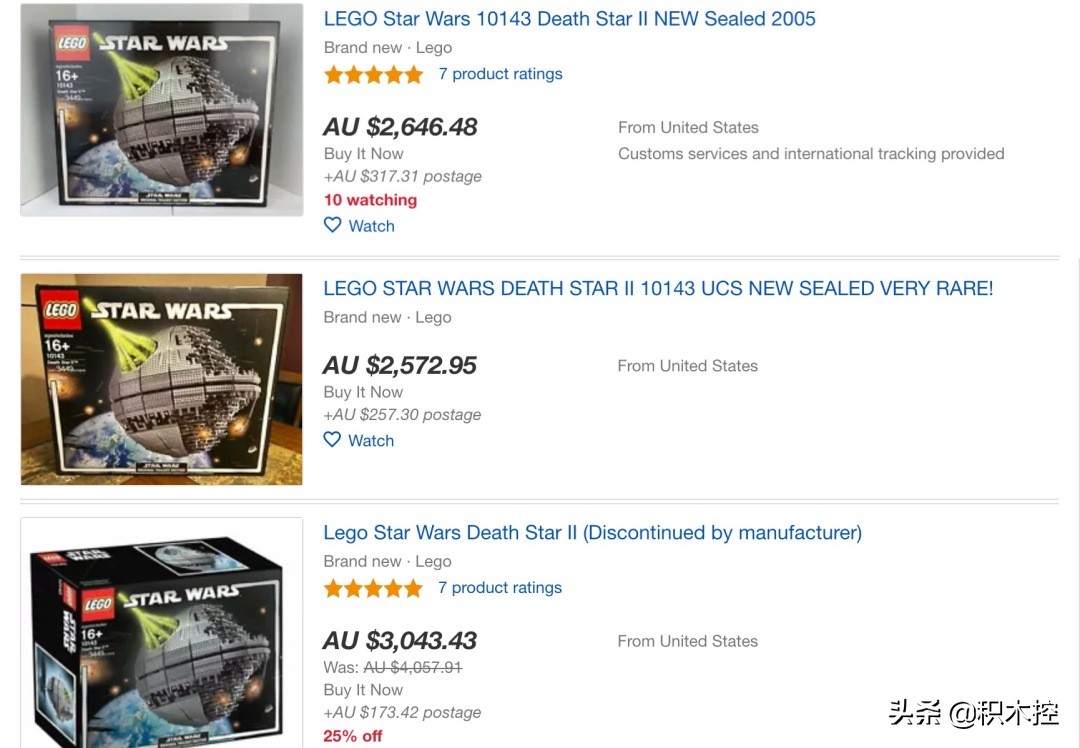
Task: Click the AU $2,572.95 price
Action: 400,365
